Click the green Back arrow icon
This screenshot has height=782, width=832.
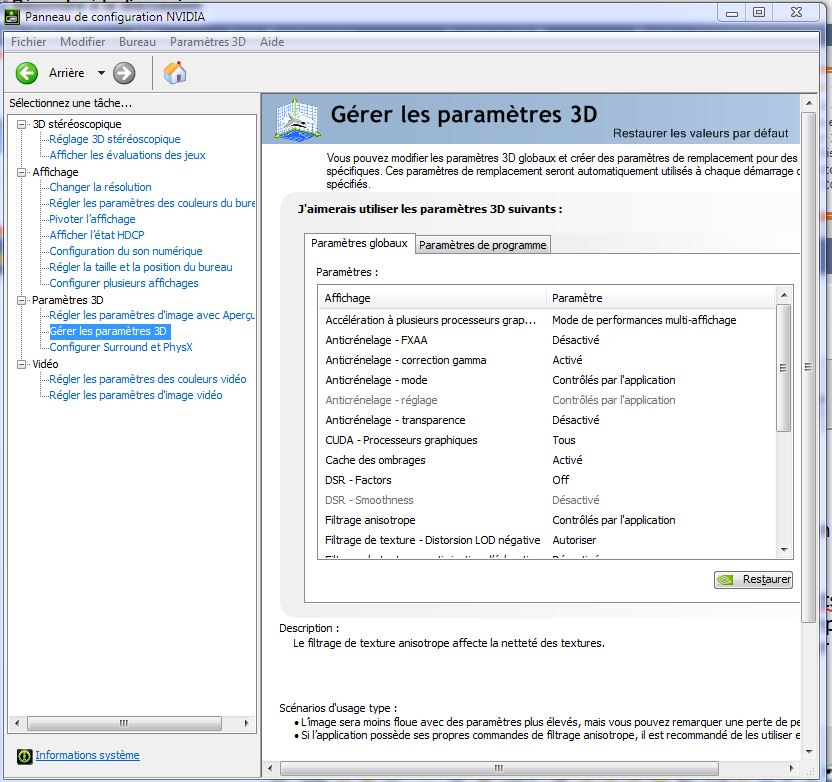click(x=27, y=73)
